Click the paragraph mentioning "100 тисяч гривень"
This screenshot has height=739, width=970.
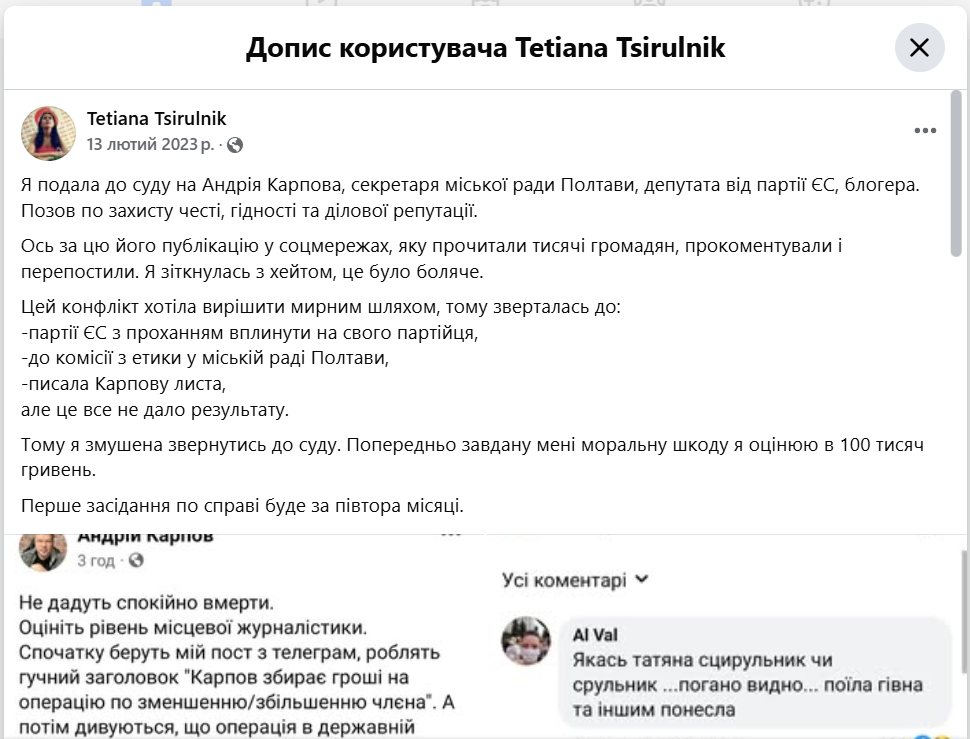[x=470, y=457]
